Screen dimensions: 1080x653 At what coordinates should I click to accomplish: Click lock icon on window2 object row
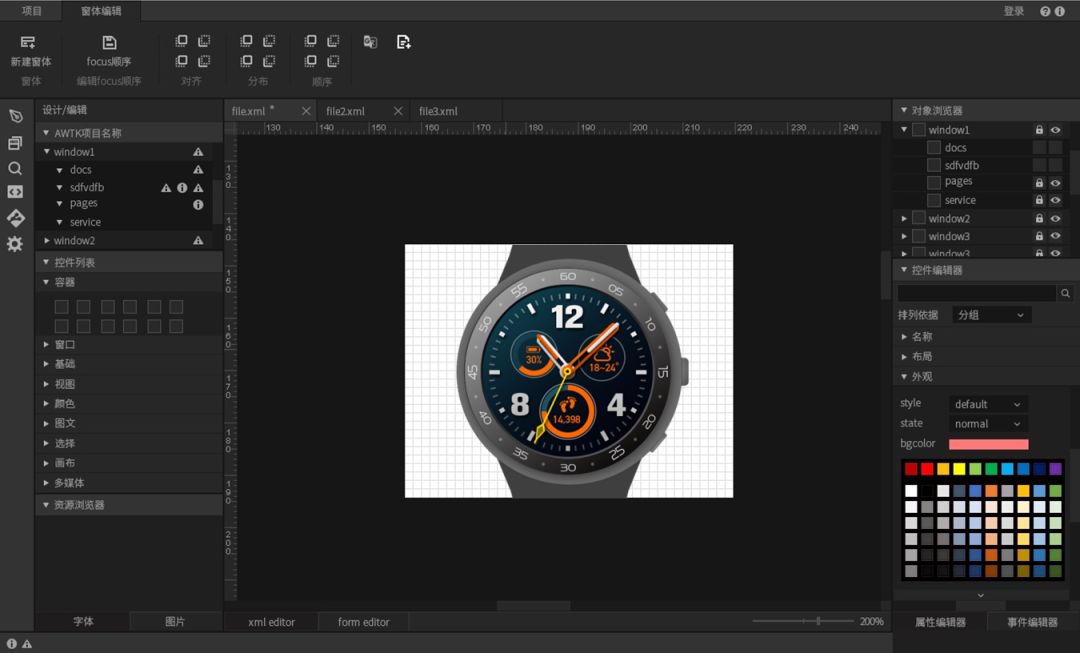[1039, 218]
